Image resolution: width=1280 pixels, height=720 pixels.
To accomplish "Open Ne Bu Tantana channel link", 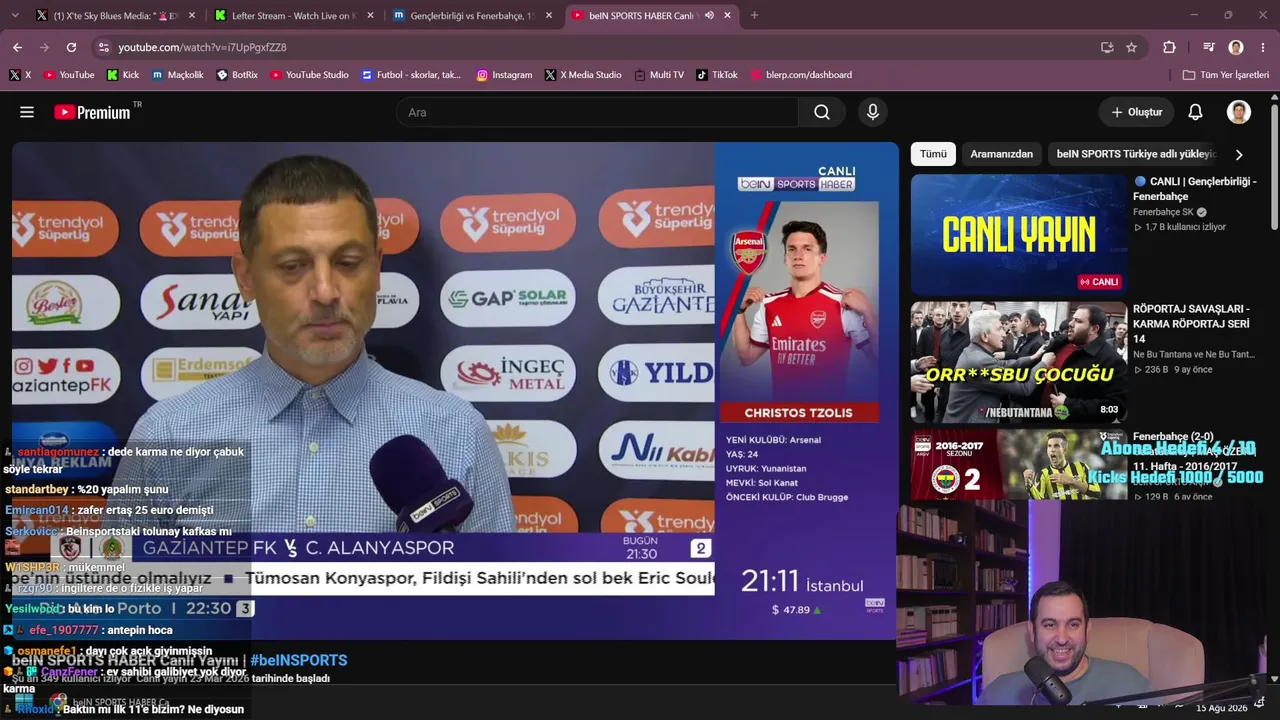I will pos(1193,354).
